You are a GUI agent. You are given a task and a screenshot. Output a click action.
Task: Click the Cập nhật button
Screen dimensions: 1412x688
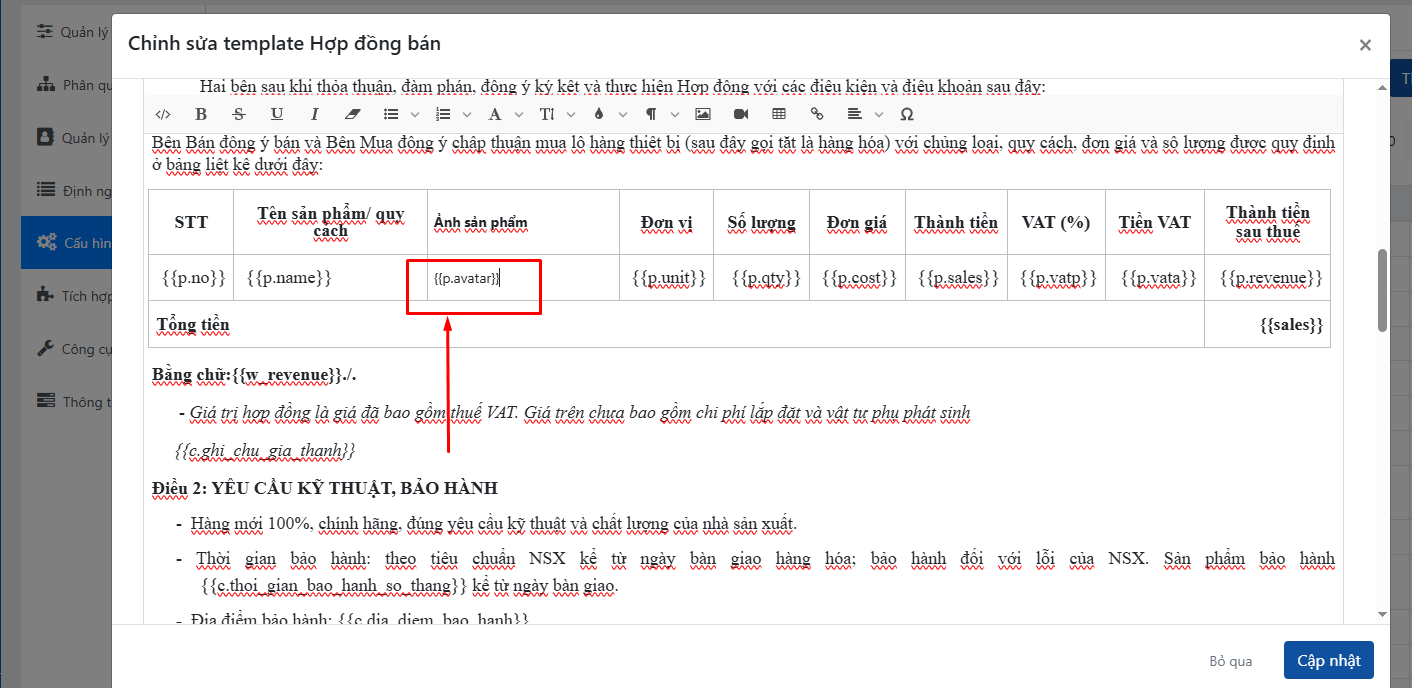1328,661
